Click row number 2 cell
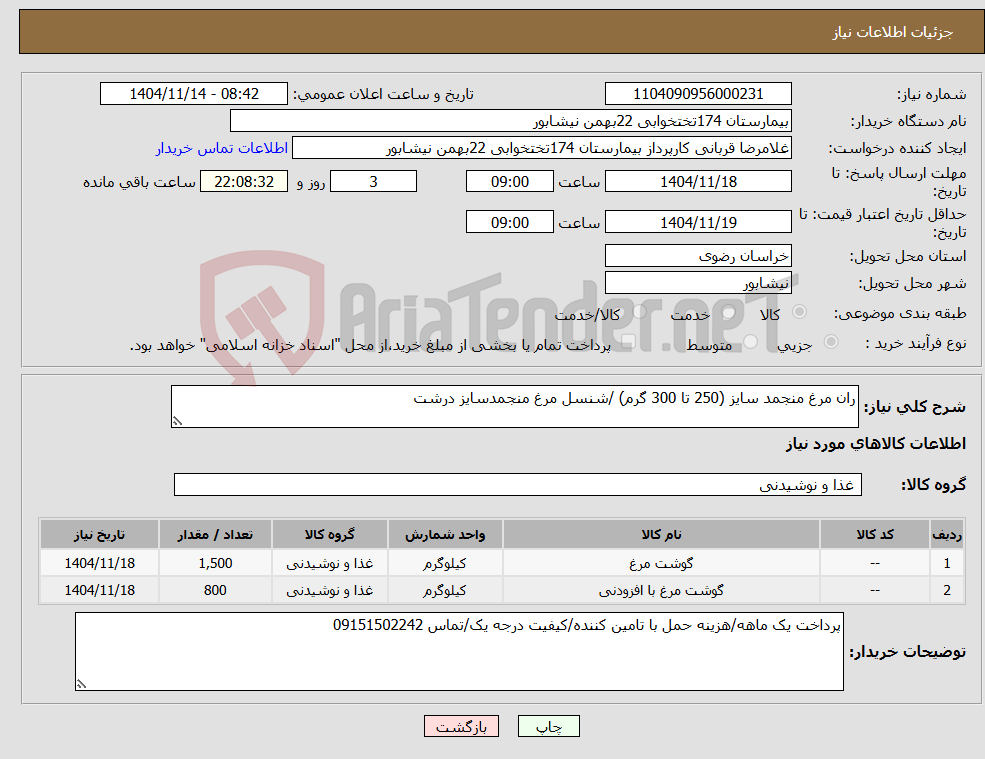The image size is (985, 759). pos(947,590)
